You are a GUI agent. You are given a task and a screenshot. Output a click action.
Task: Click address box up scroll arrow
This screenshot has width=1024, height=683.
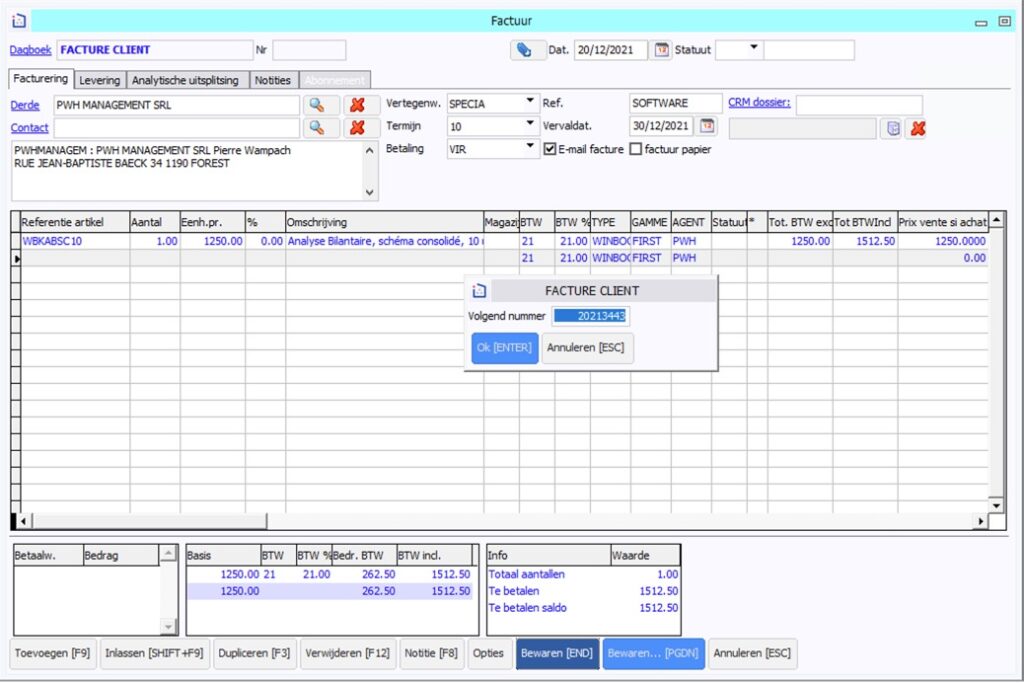pyautogui.click(x=370, y=150)
